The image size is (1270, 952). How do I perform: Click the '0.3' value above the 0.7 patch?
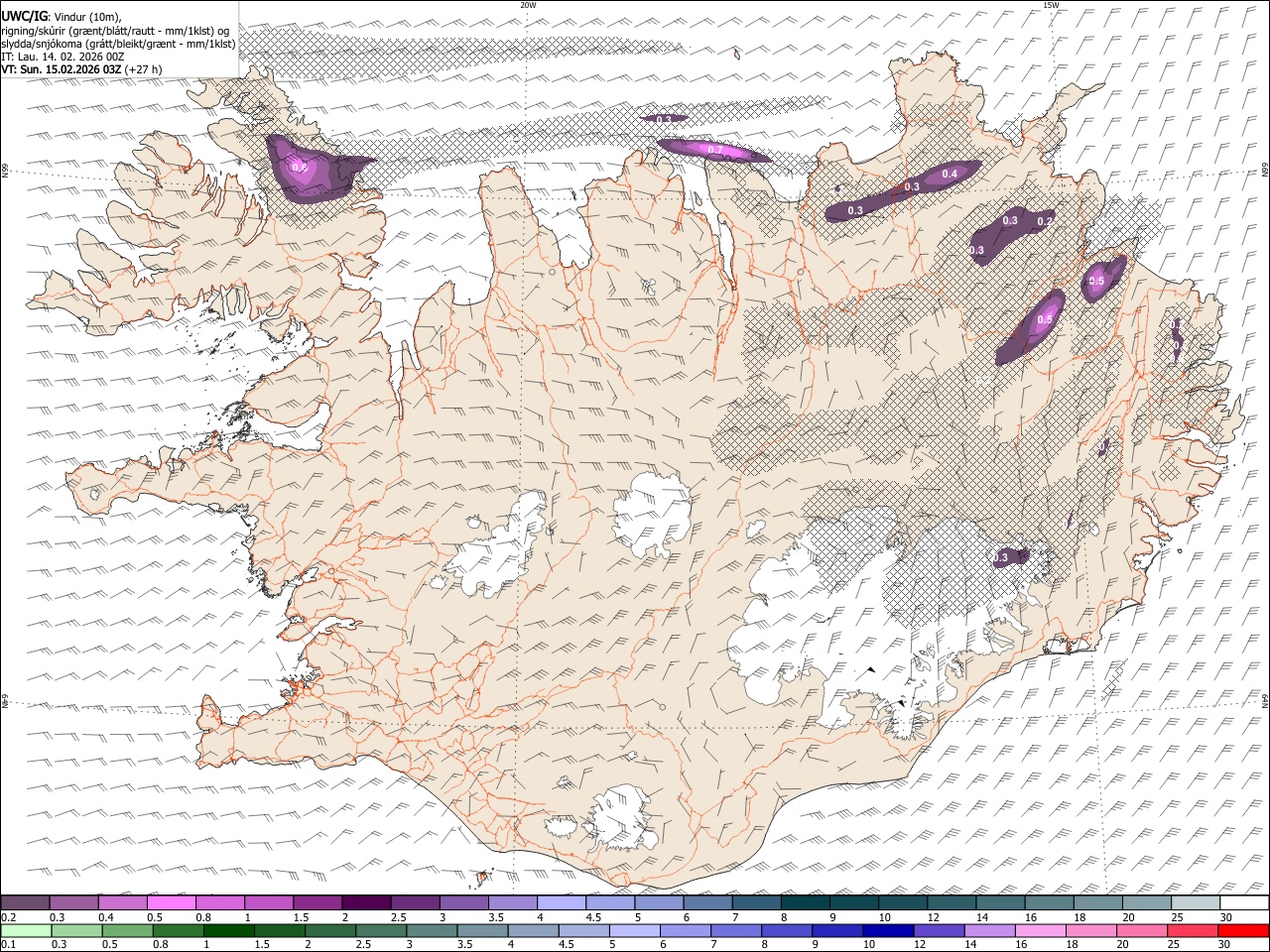coord(664,119)
